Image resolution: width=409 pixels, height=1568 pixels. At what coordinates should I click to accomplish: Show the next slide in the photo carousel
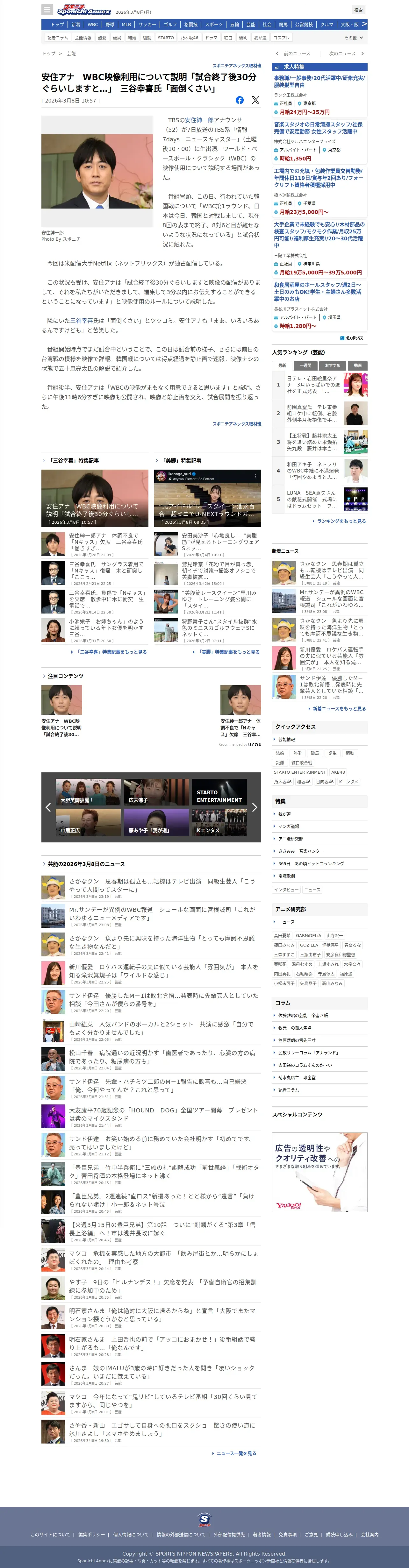tap(255, 807)
